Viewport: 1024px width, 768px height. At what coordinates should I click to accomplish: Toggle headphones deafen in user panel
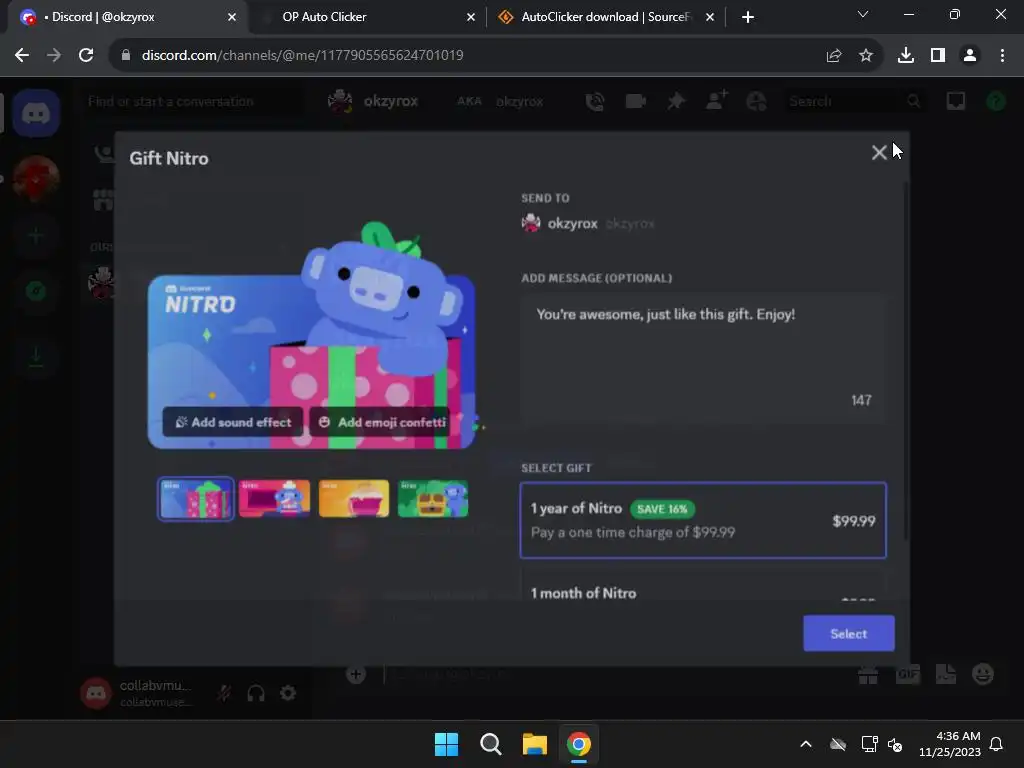point(256,693)
